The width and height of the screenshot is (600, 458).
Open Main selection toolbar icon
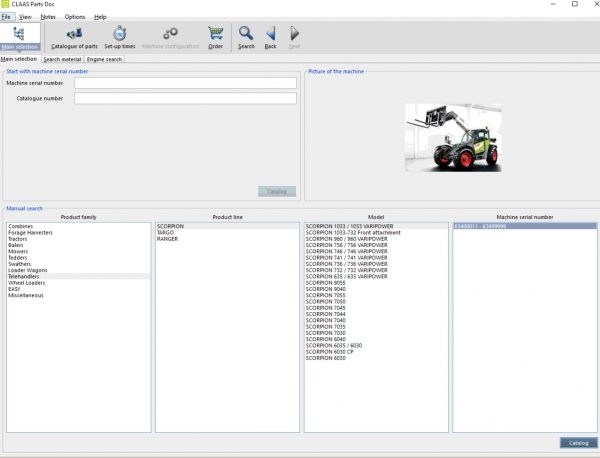click(x=20, y=37)
